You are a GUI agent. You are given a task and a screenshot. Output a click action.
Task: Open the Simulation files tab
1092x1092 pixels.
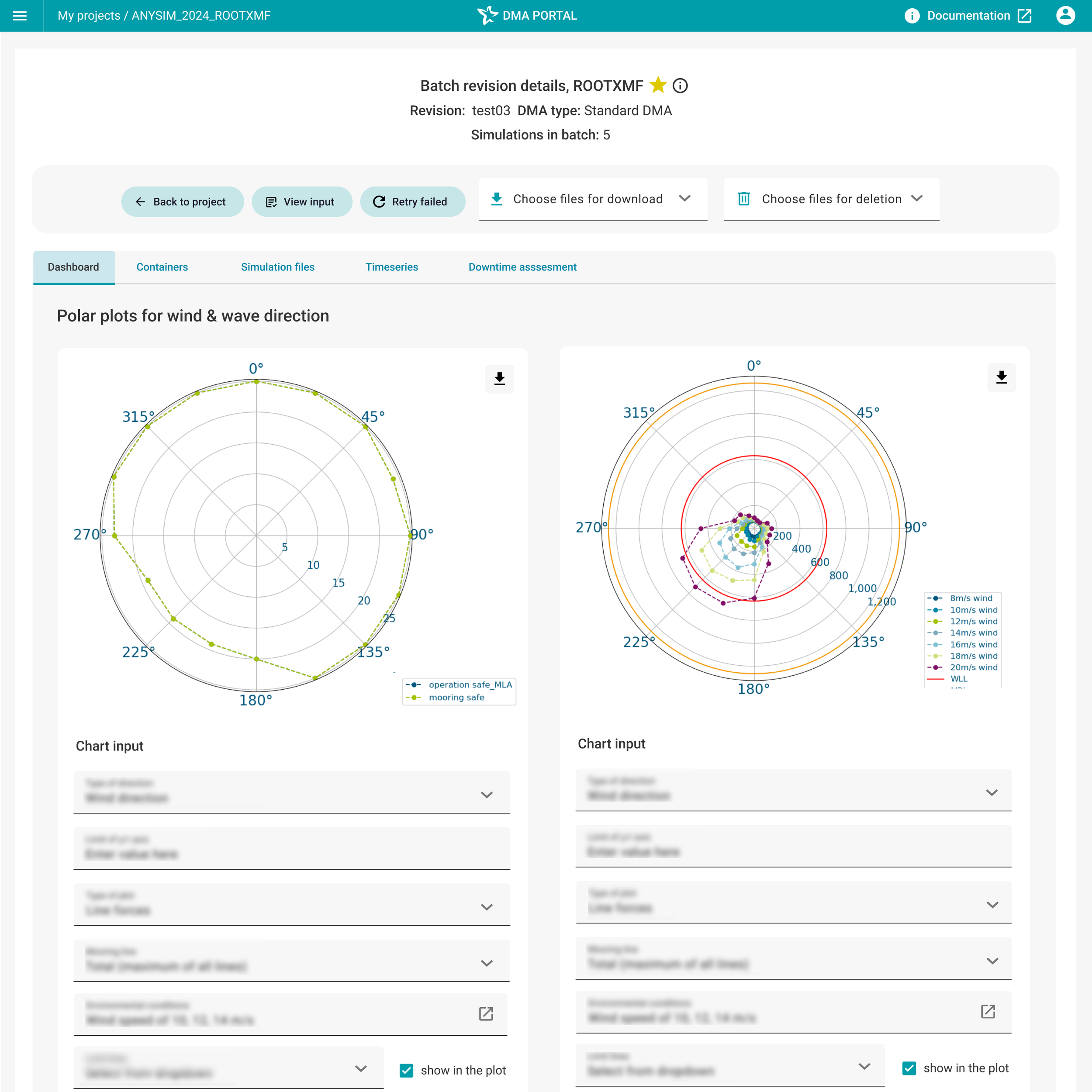tap(277, 267)
